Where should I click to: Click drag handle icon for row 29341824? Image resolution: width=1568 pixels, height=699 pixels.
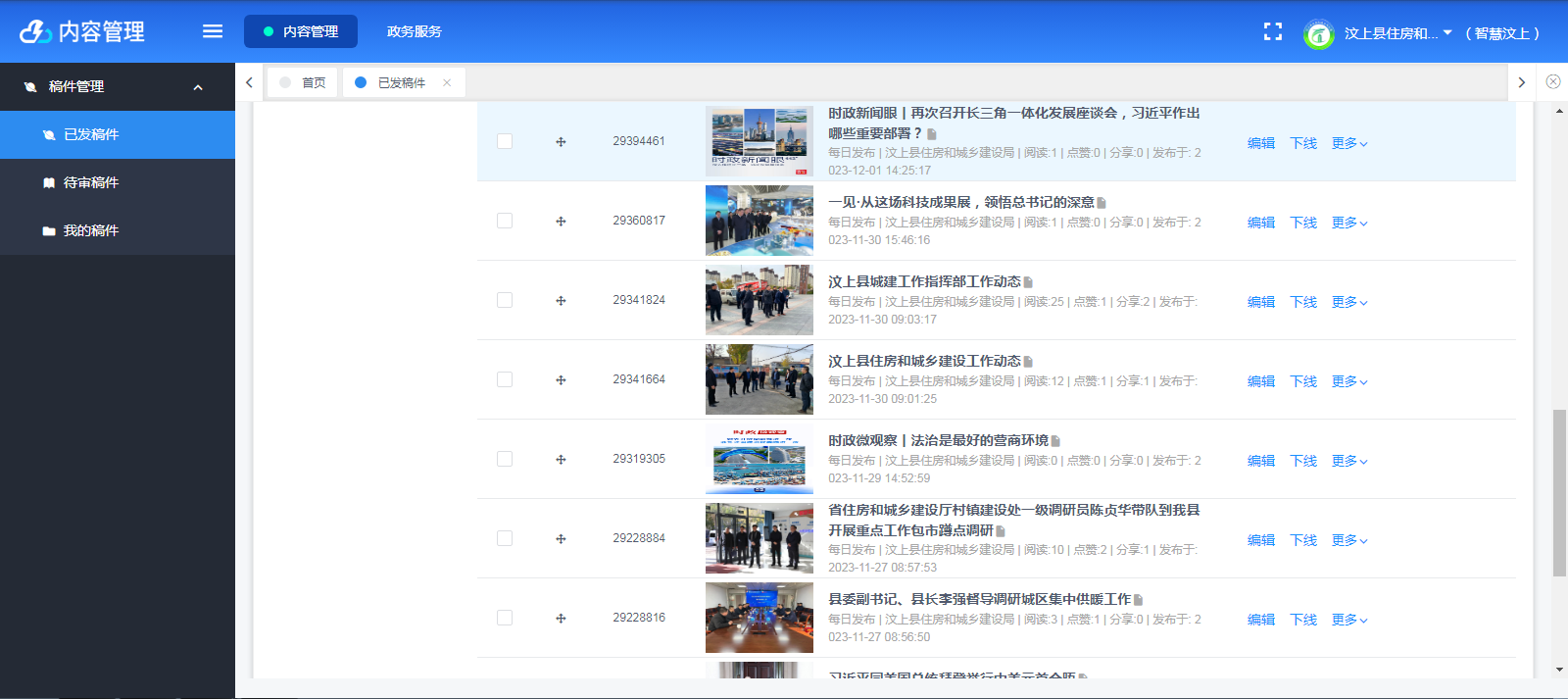(561, 301)
